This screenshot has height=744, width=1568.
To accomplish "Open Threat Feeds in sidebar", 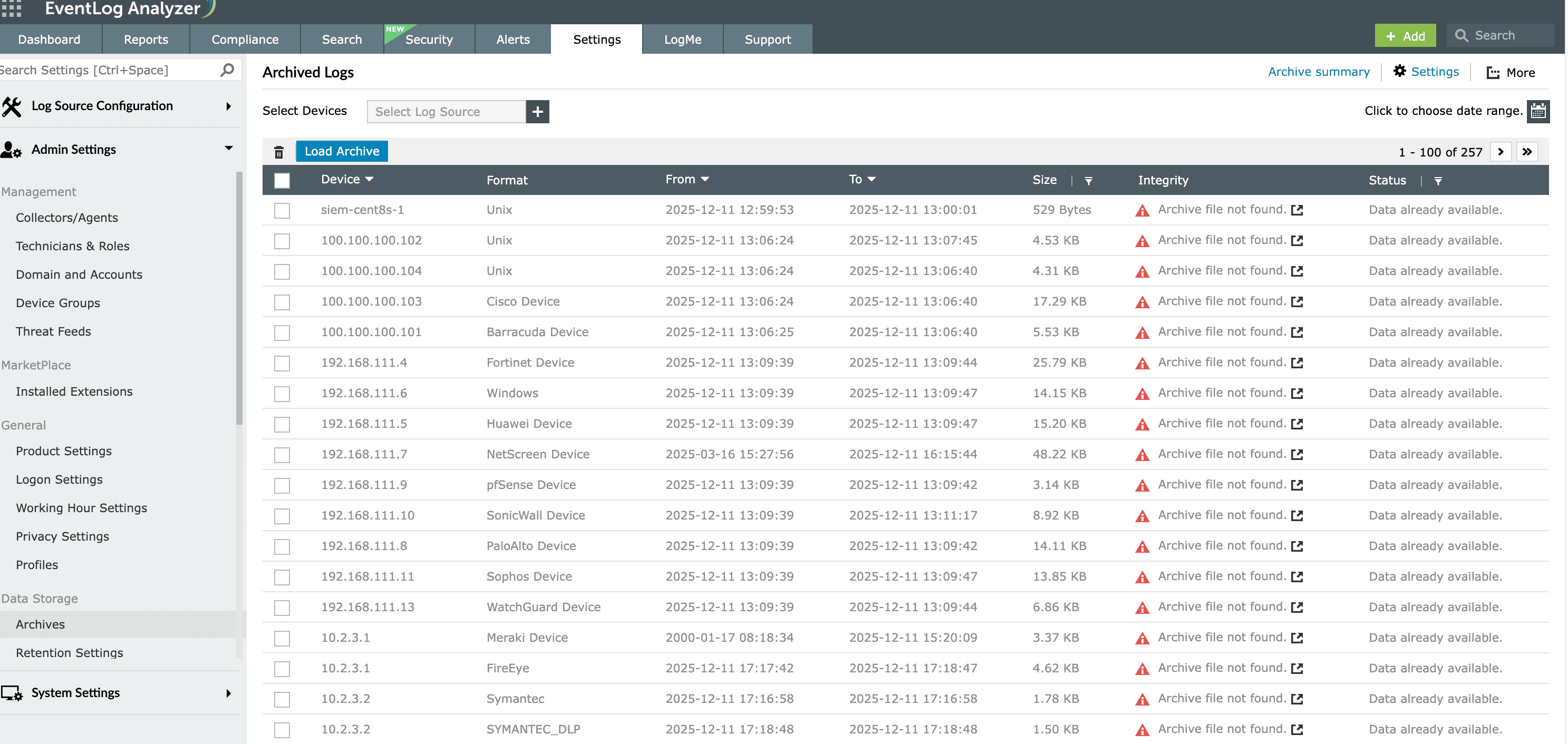I will coord(54,331).
